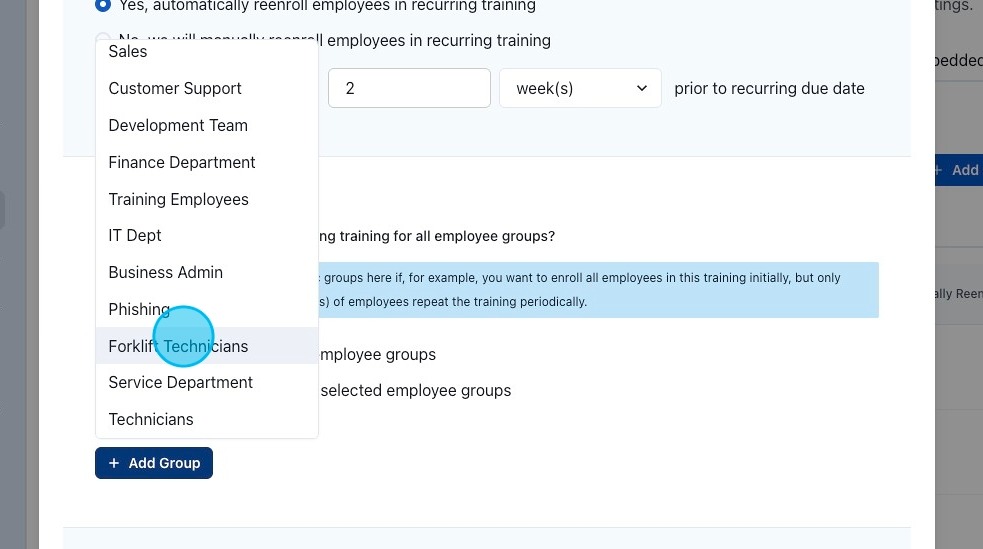Enable the automatic reenroll radio option
The width and height of the screenshot is (983, 549).
pyautogui.click(x=103, y=6)
